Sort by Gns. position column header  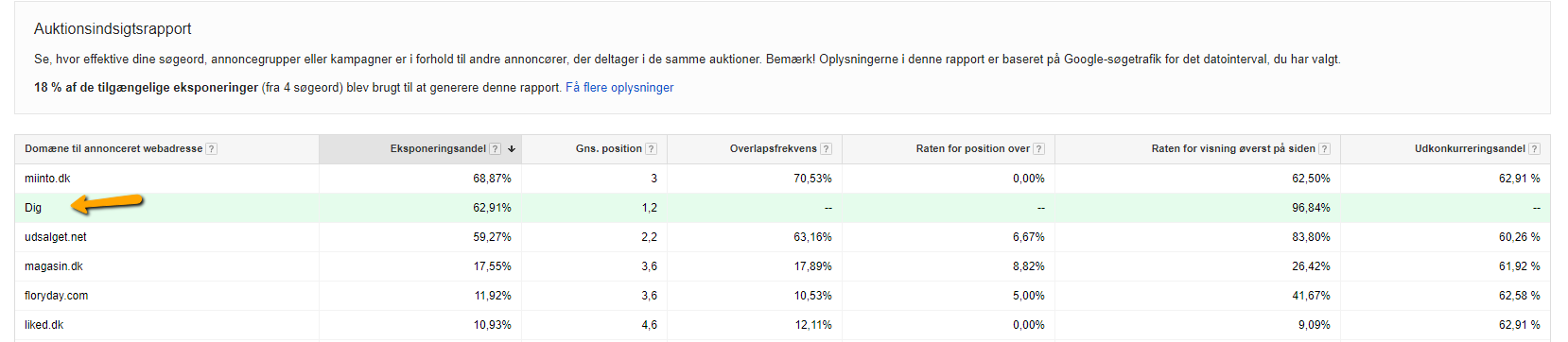[x=608, y=149]
